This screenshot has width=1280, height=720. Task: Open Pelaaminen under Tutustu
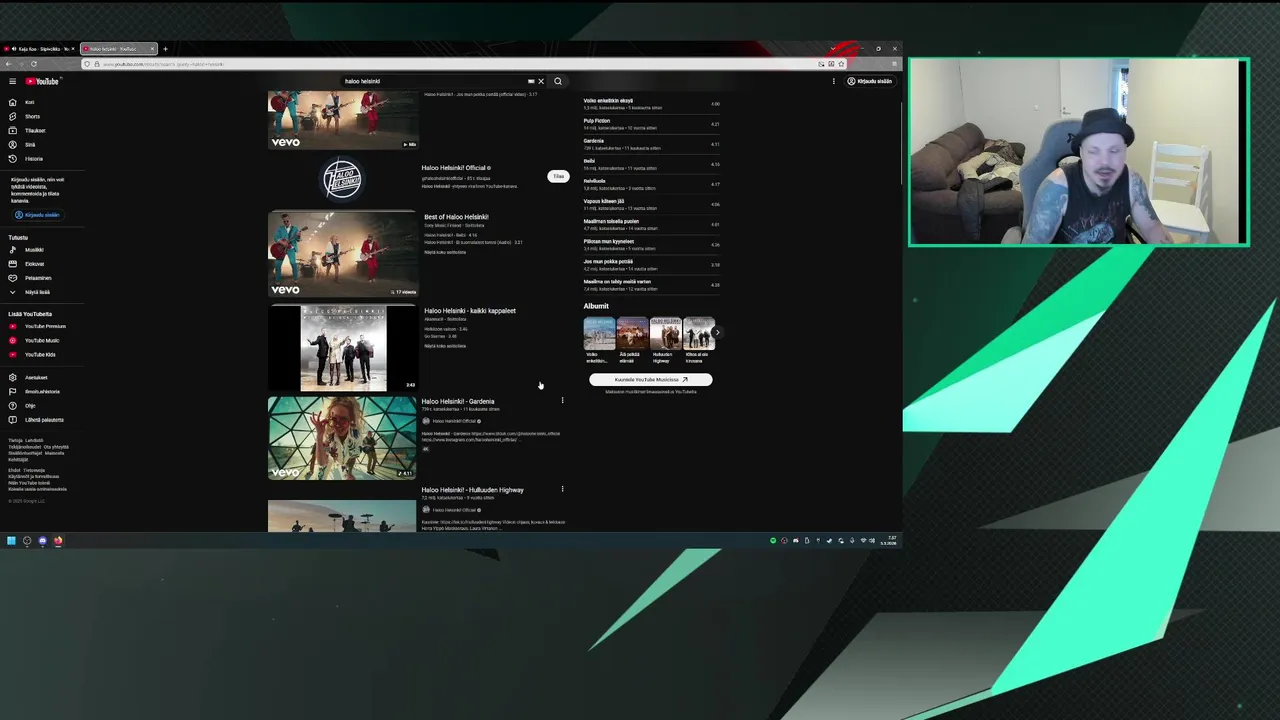(38, 278)
